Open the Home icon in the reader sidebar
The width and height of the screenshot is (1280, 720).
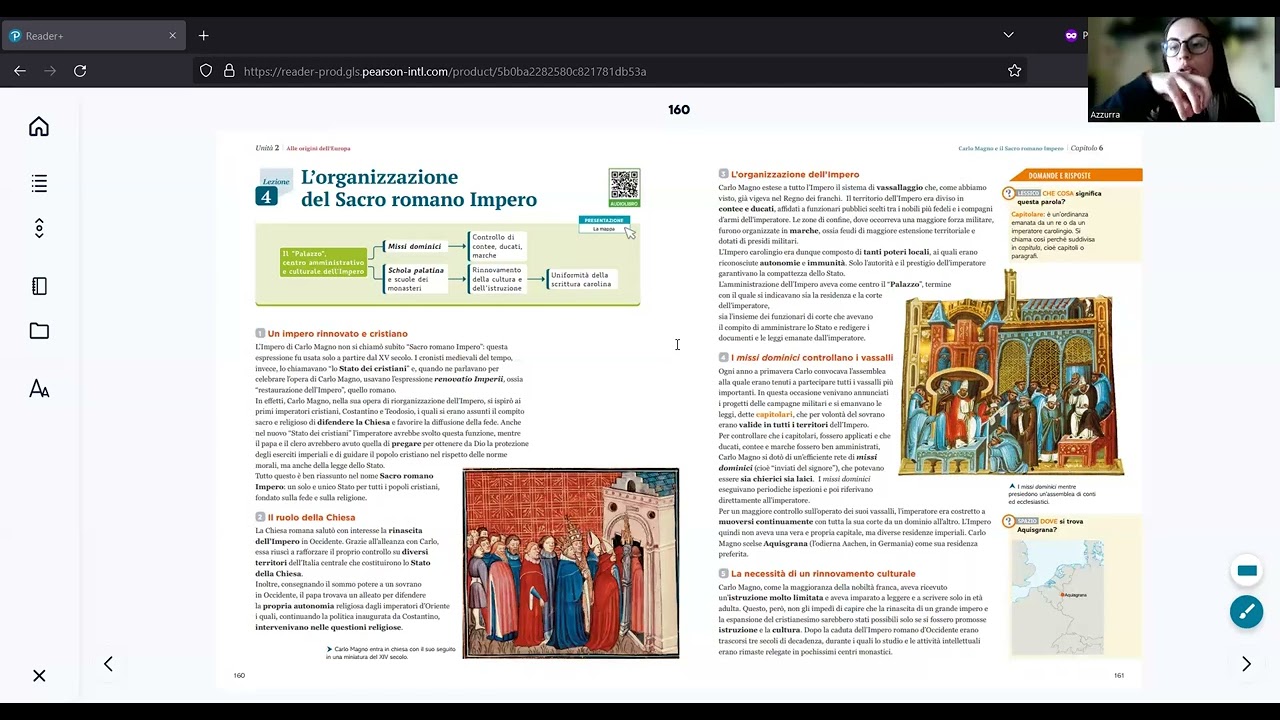point(39,127)
